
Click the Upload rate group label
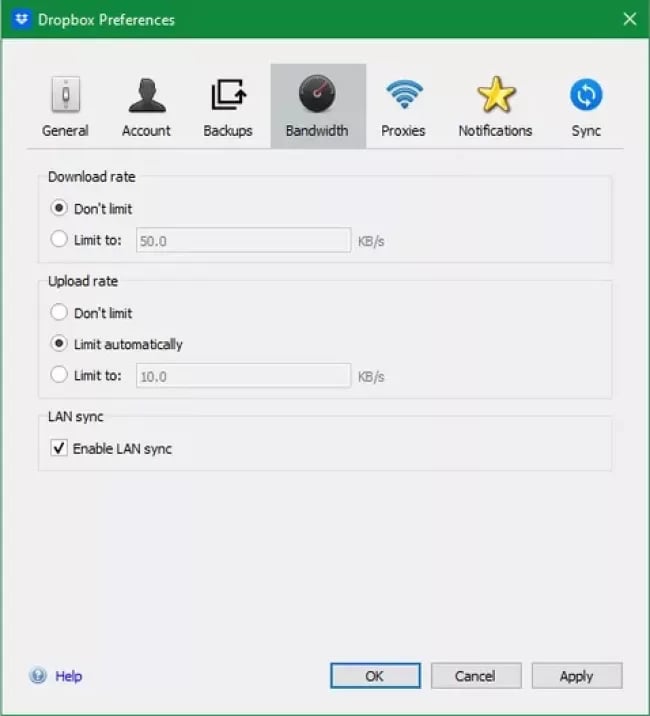point(83,281)
